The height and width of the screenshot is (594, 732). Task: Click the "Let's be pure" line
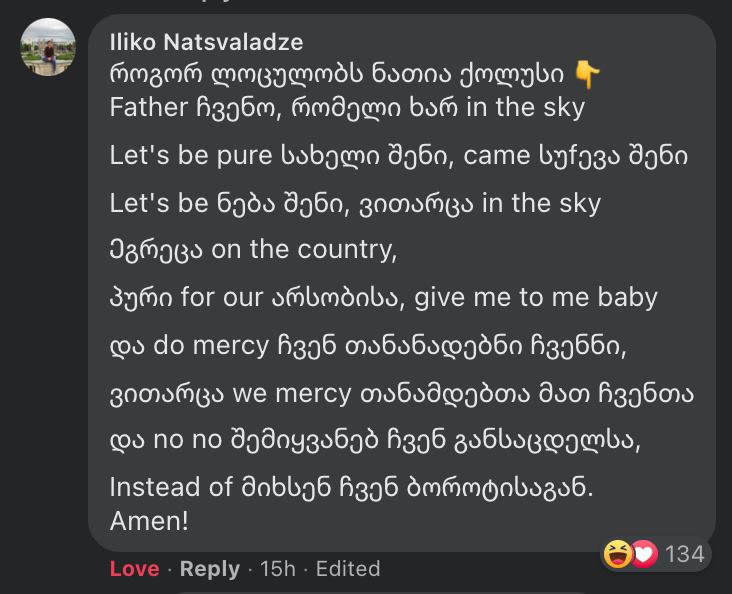pyautogui.click(x=398, y=156)
